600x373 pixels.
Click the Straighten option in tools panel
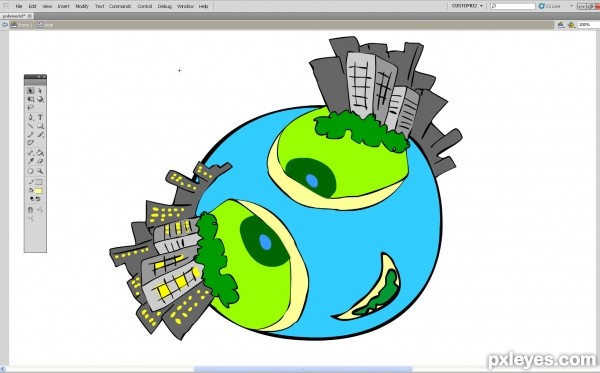31,218
